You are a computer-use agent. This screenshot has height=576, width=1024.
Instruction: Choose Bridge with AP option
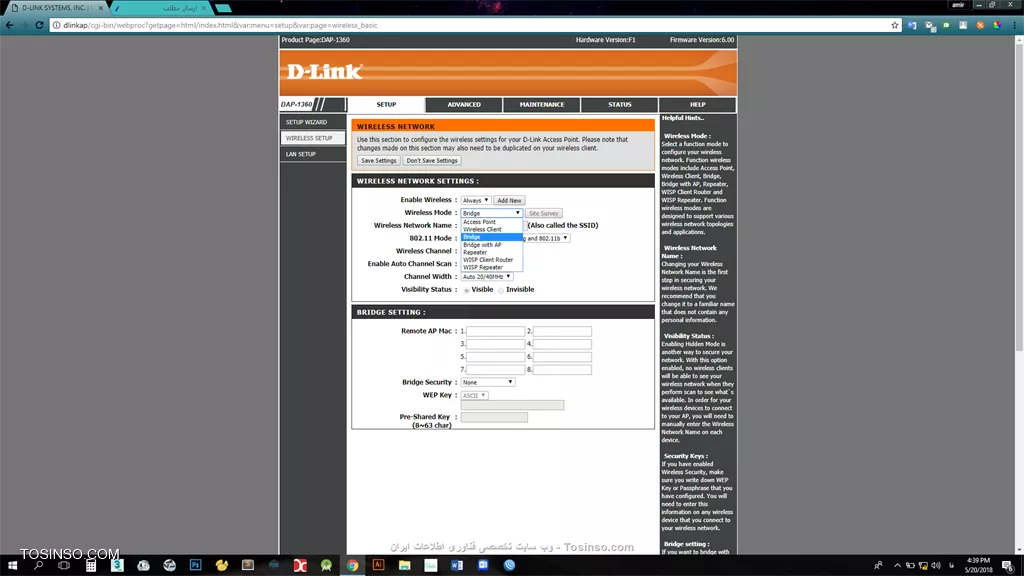492,245
